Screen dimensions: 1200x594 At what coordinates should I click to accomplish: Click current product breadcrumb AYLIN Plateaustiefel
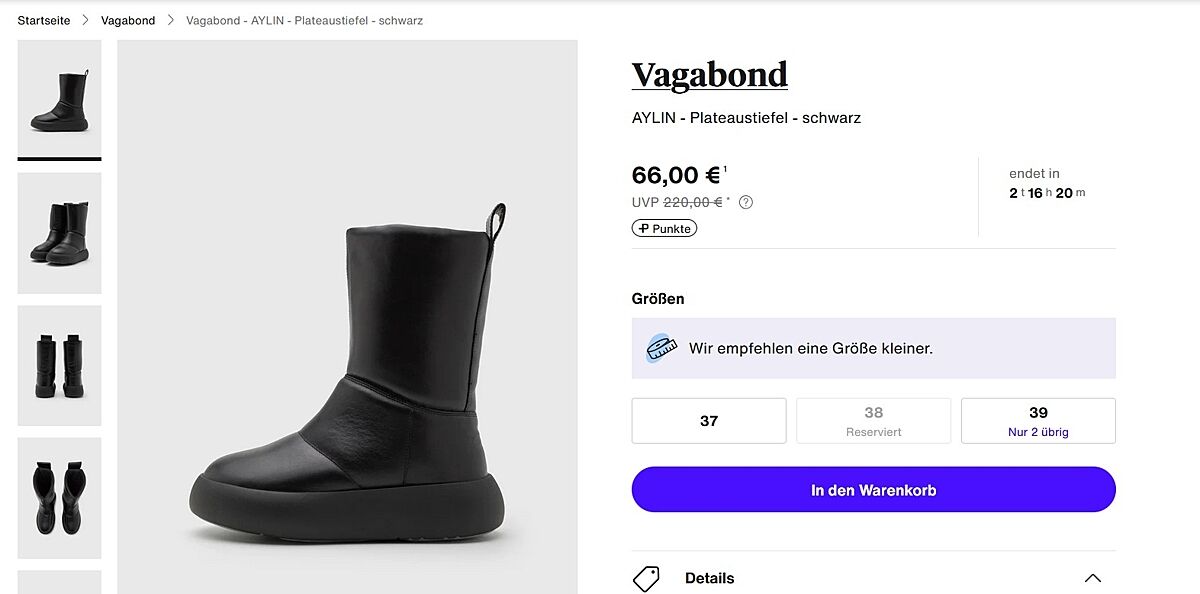click(x=304, y=20)
